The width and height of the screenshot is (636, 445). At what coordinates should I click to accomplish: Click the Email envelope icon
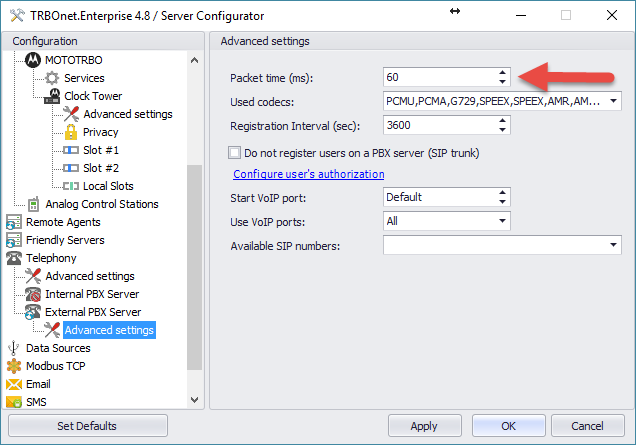[x=14, y=384]
